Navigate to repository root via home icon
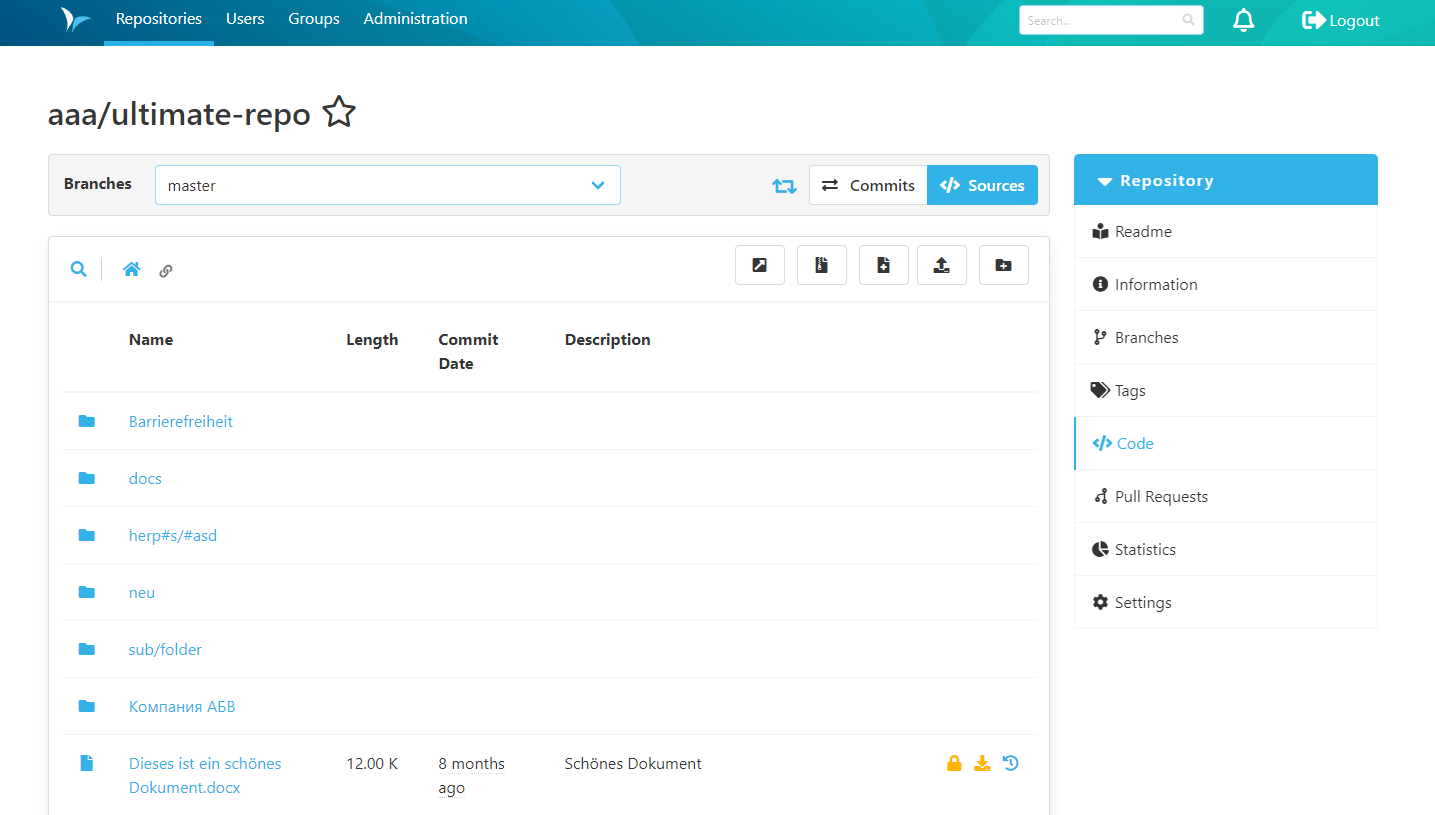 coord(131,269)
